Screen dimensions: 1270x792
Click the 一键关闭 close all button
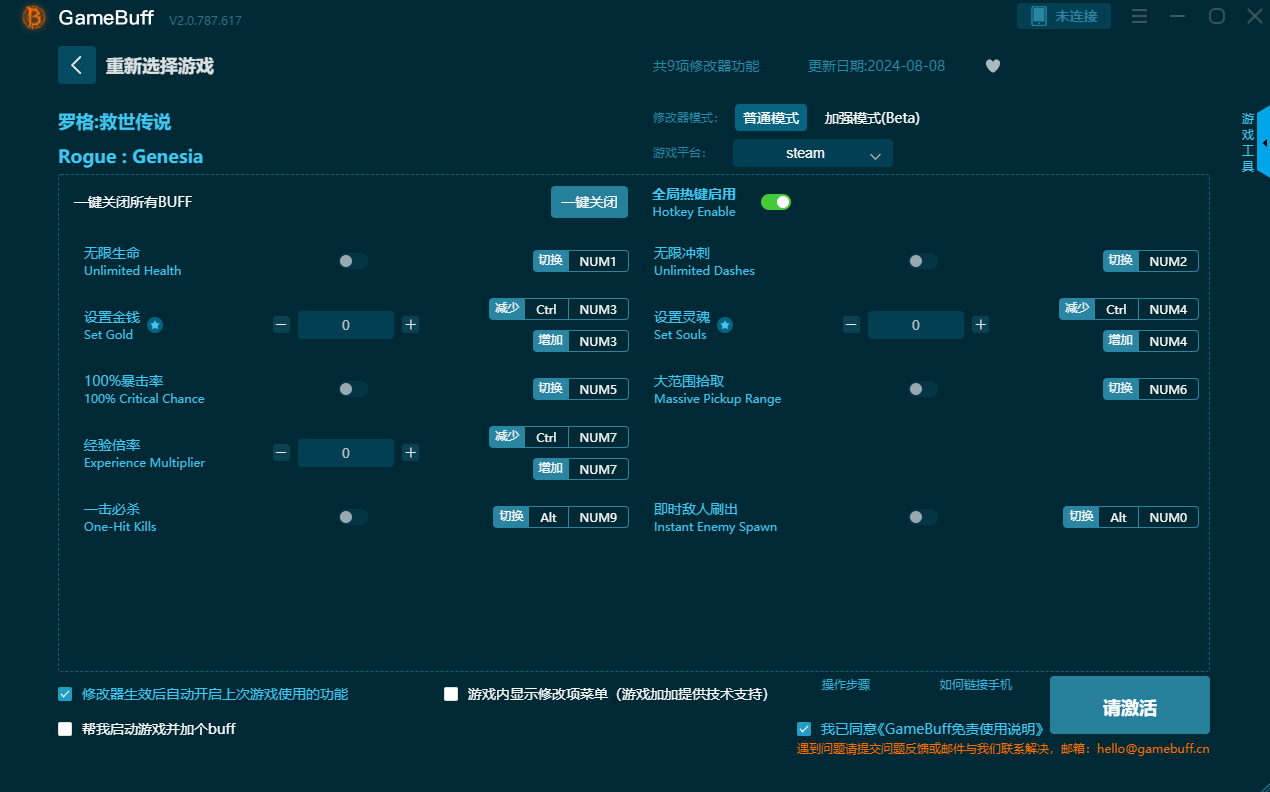click(589, 202)
